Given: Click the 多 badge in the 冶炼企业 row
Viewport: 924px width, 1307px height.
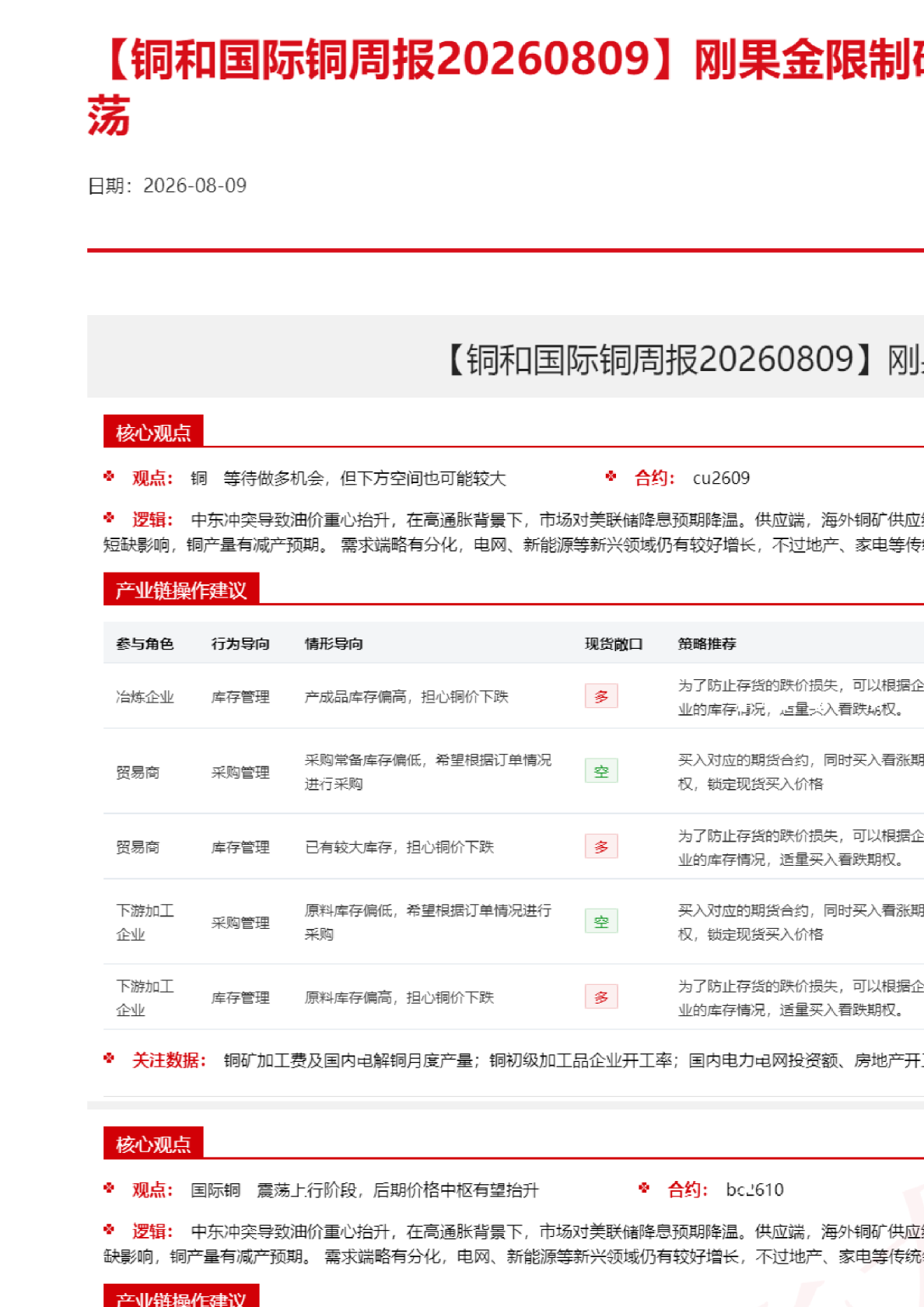Looking at the screenshot, I should pos(601,696).
